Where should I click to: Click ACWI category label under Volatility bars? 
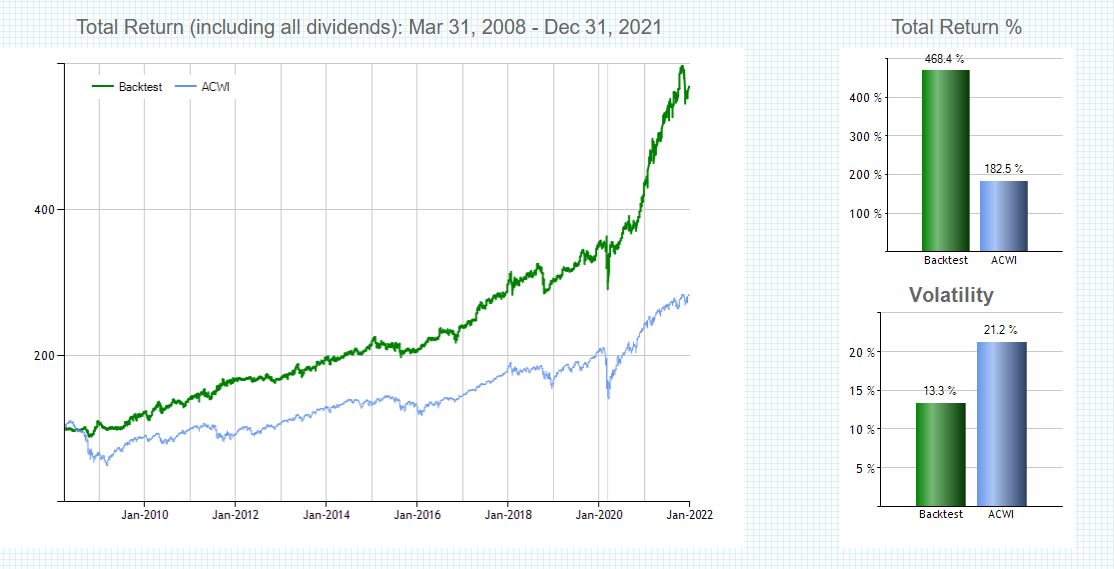(x=1001, y=514)
